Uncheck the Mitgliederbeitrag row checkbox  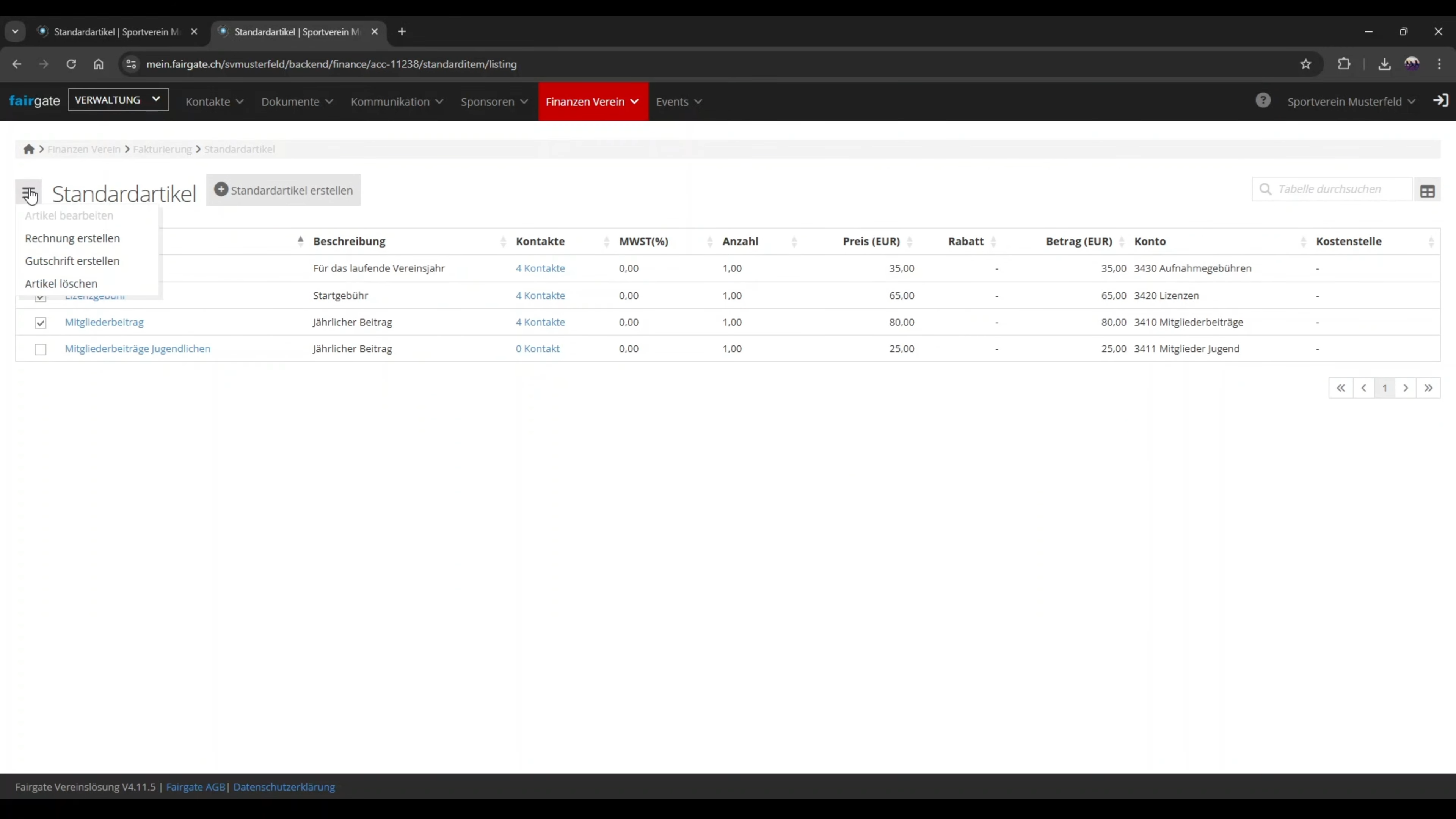point(40,323)
